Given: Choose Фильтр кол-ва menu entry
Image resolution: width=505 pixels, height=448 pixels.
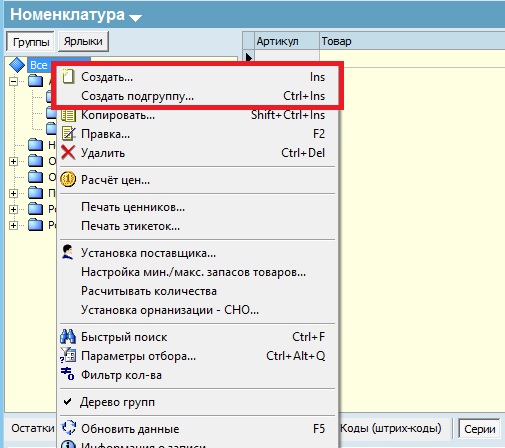Looking at the screenshot, I should click(197, 375).
